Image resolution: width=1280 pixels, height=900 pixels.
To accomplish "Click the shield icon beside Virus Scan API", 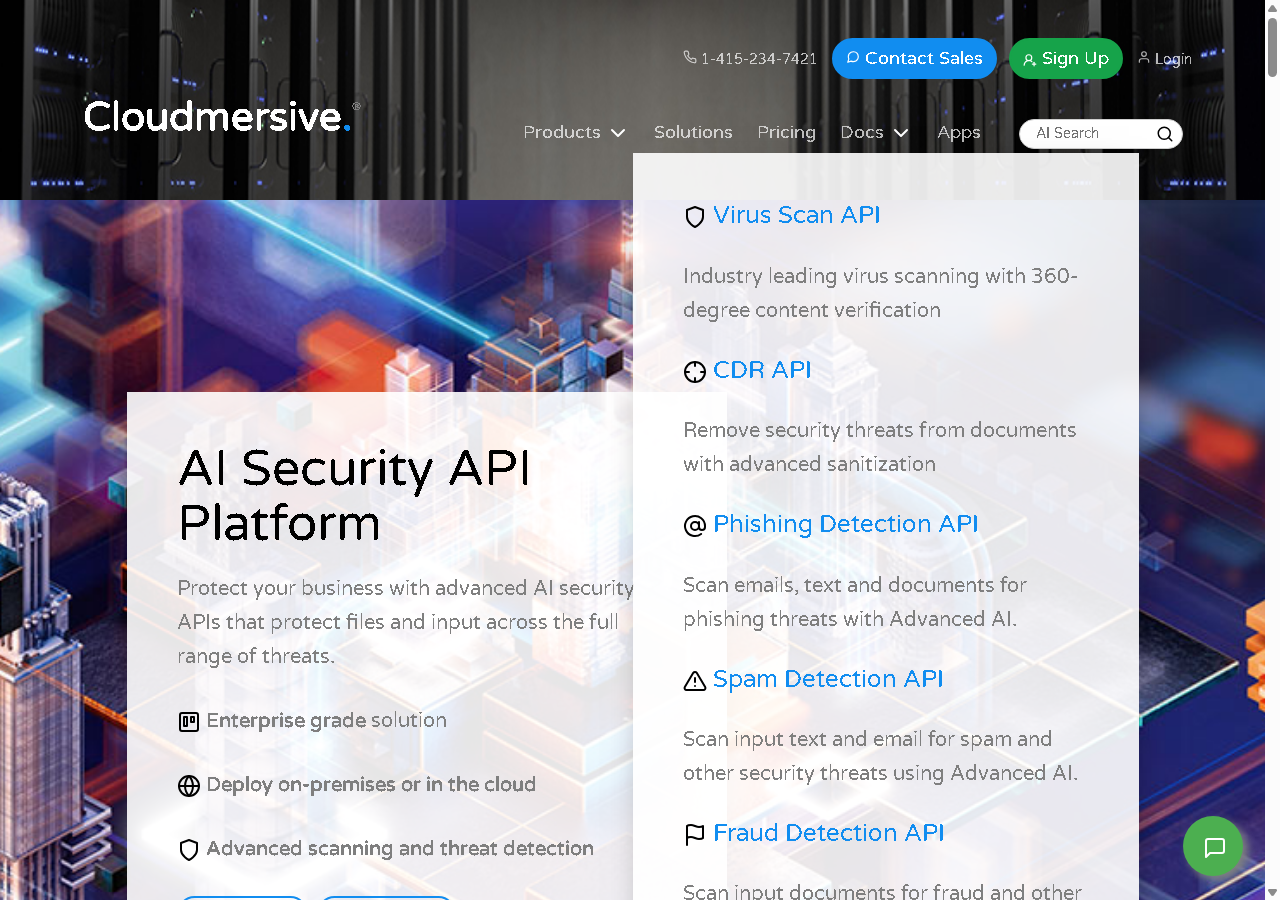I will pos(695,217).
